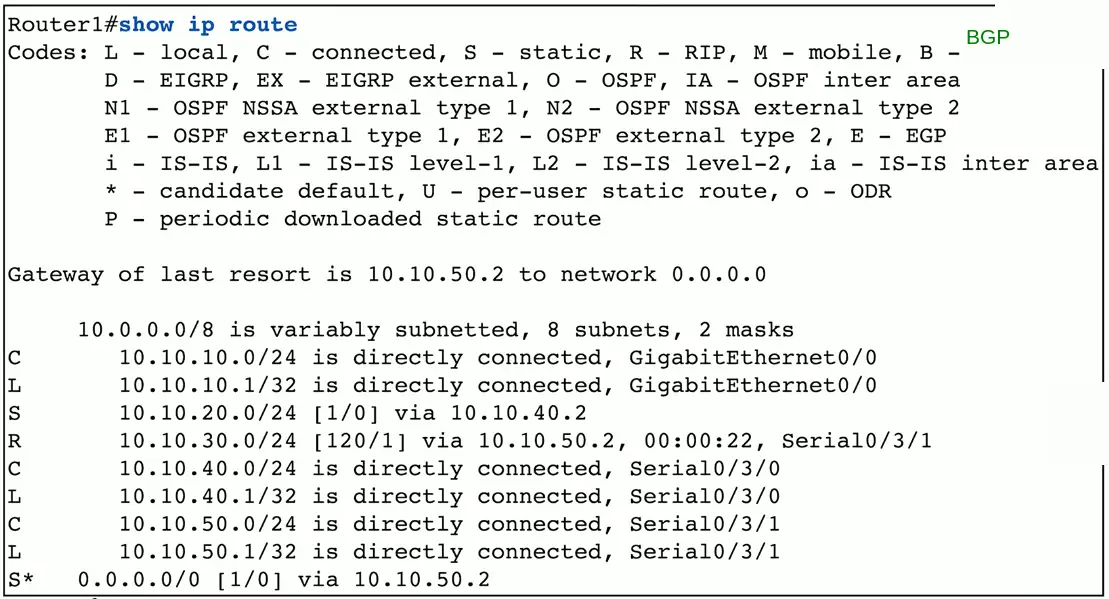Click the green BGP label
Screen dimensions: 1109x599
pyautogui.click(x=987, y=38)
